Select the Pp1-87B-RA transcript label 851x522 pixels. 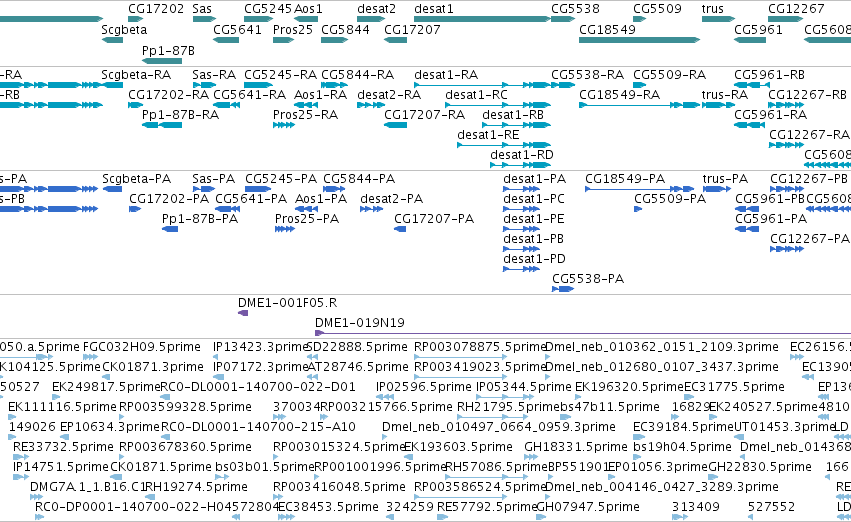180,115
